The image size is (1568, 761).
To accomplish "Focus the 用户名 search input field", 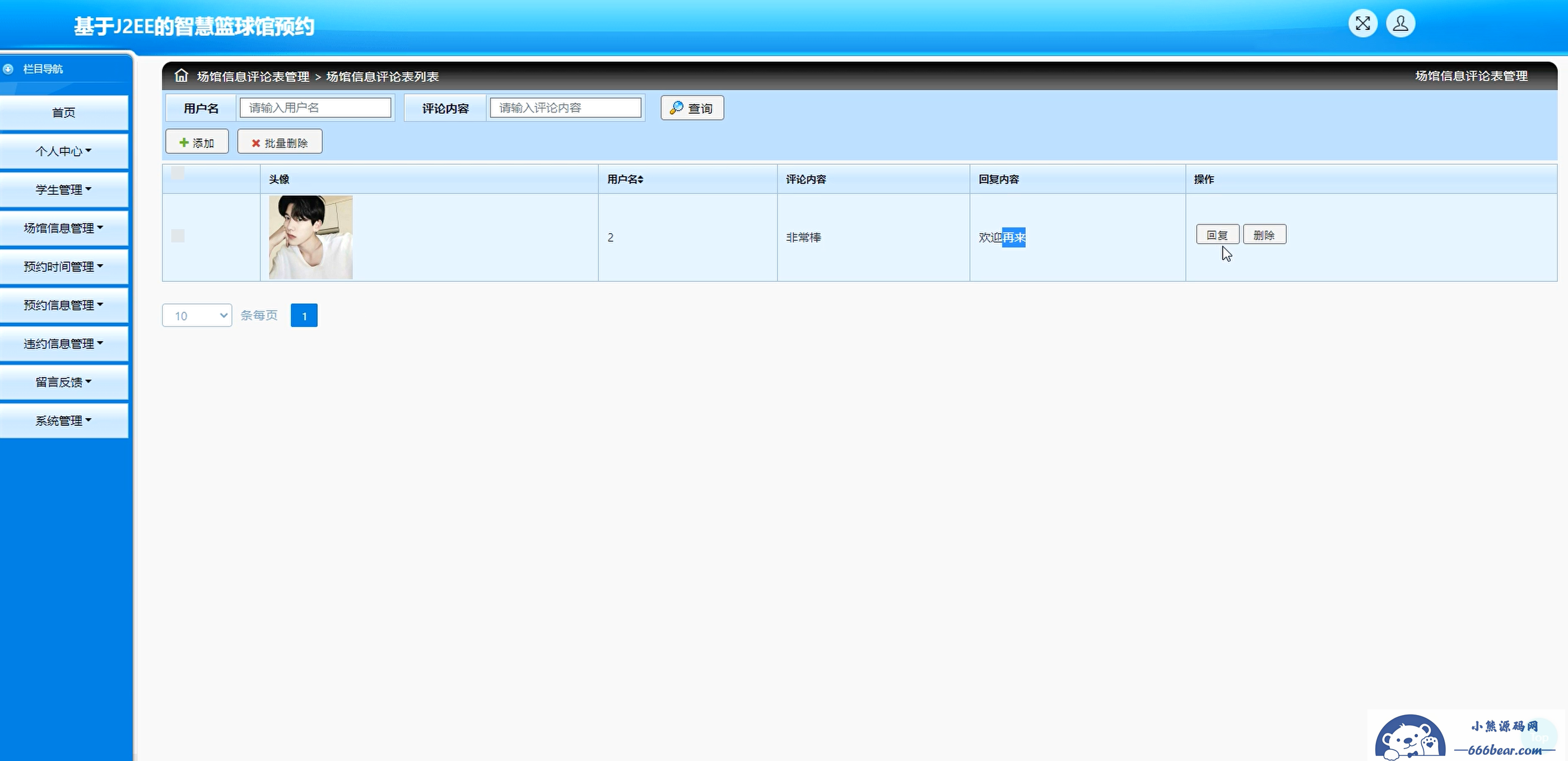I will pyautogui.click(x=315, y=108).
